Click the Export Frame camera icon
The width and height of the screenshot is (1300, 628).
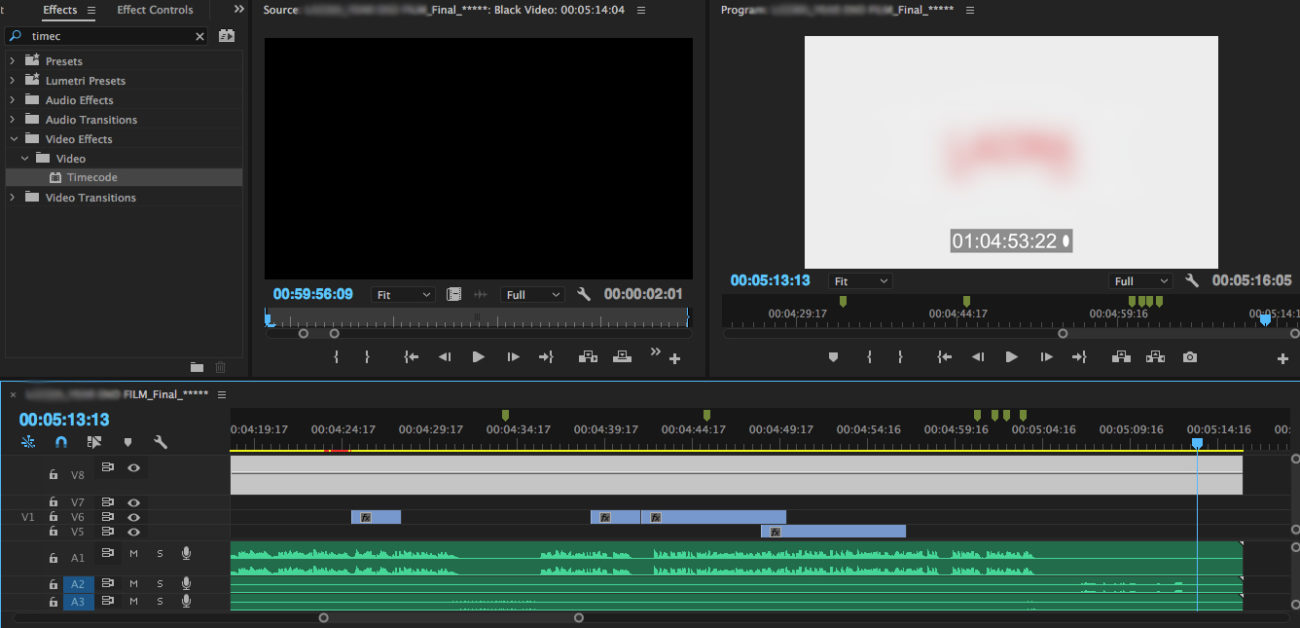click(x=1189, y=357)
